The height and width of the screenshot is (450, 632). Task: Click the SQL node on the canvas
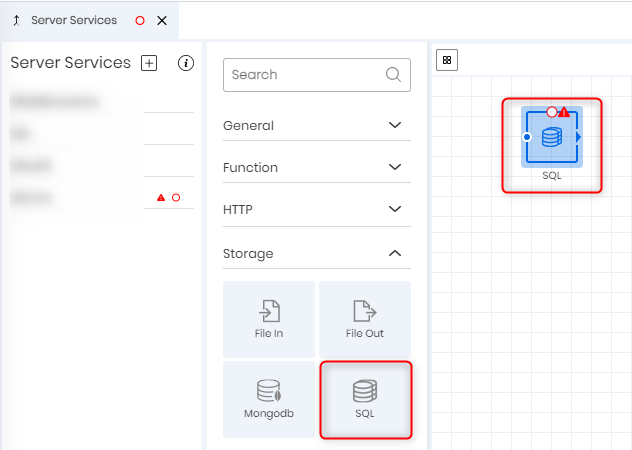(552, 137)
